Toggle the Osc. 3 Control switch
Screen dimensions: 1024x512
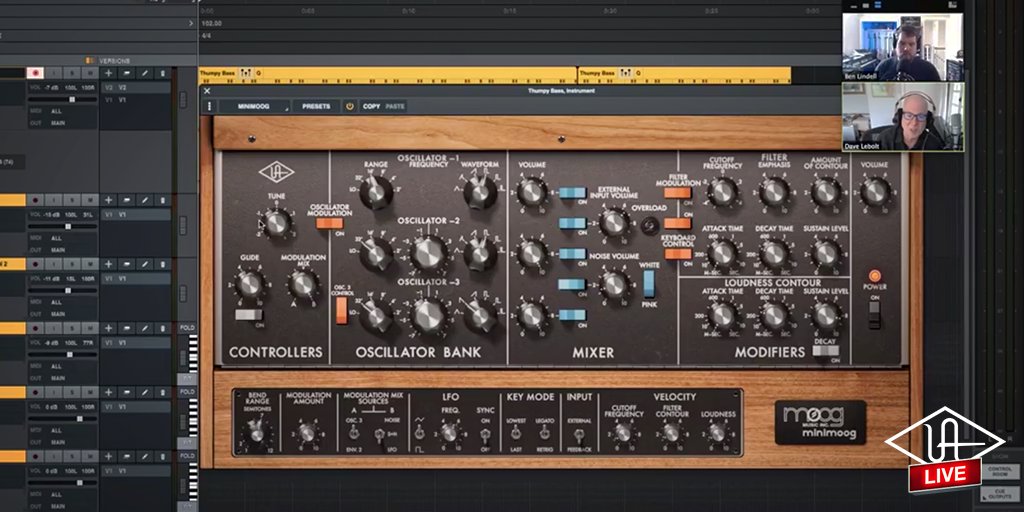click(x=342, y=310)
